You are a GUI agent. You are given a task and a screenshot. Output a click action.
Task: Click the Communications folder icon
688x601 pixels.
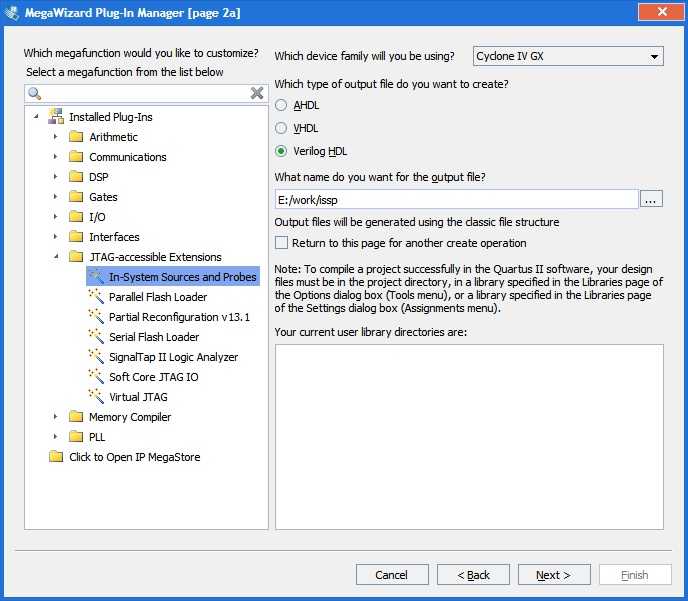[x=76, y=157]
